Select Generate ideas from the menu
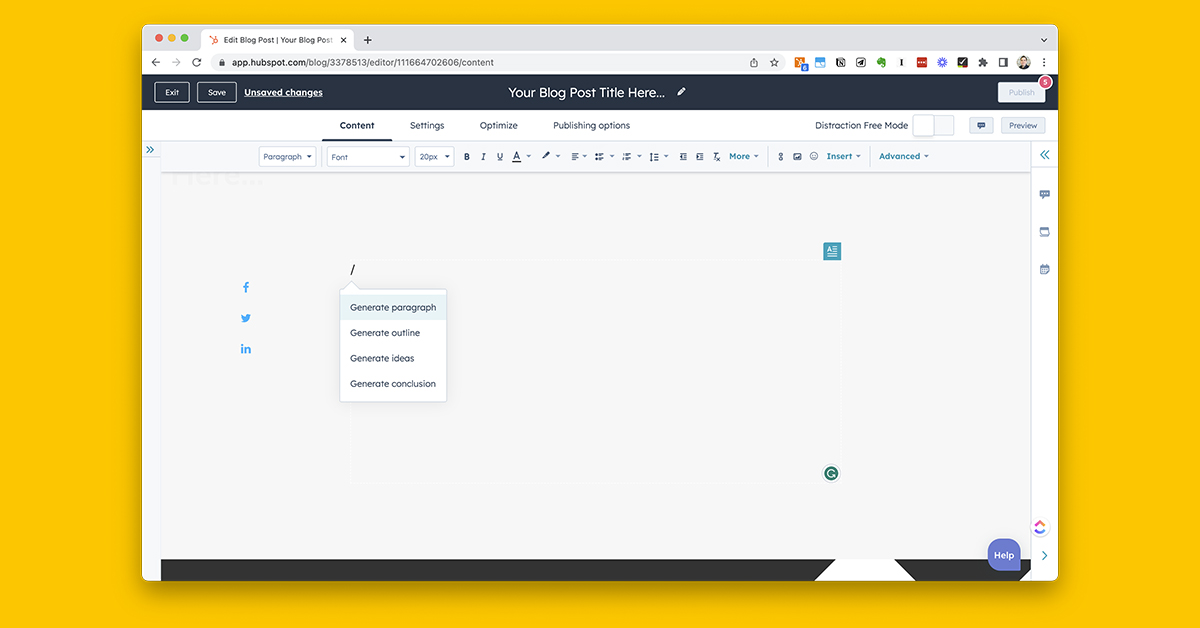1200x628 pixels. [393, 358]
